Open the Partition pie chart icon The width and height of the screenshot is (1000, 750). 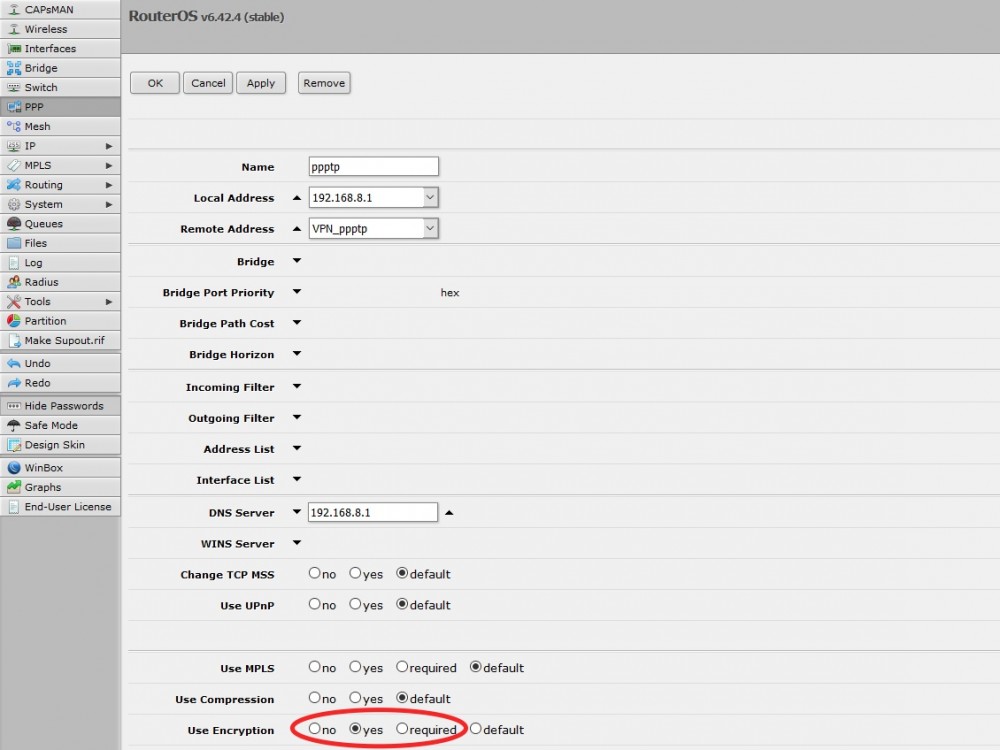click(x=14, y=321)
